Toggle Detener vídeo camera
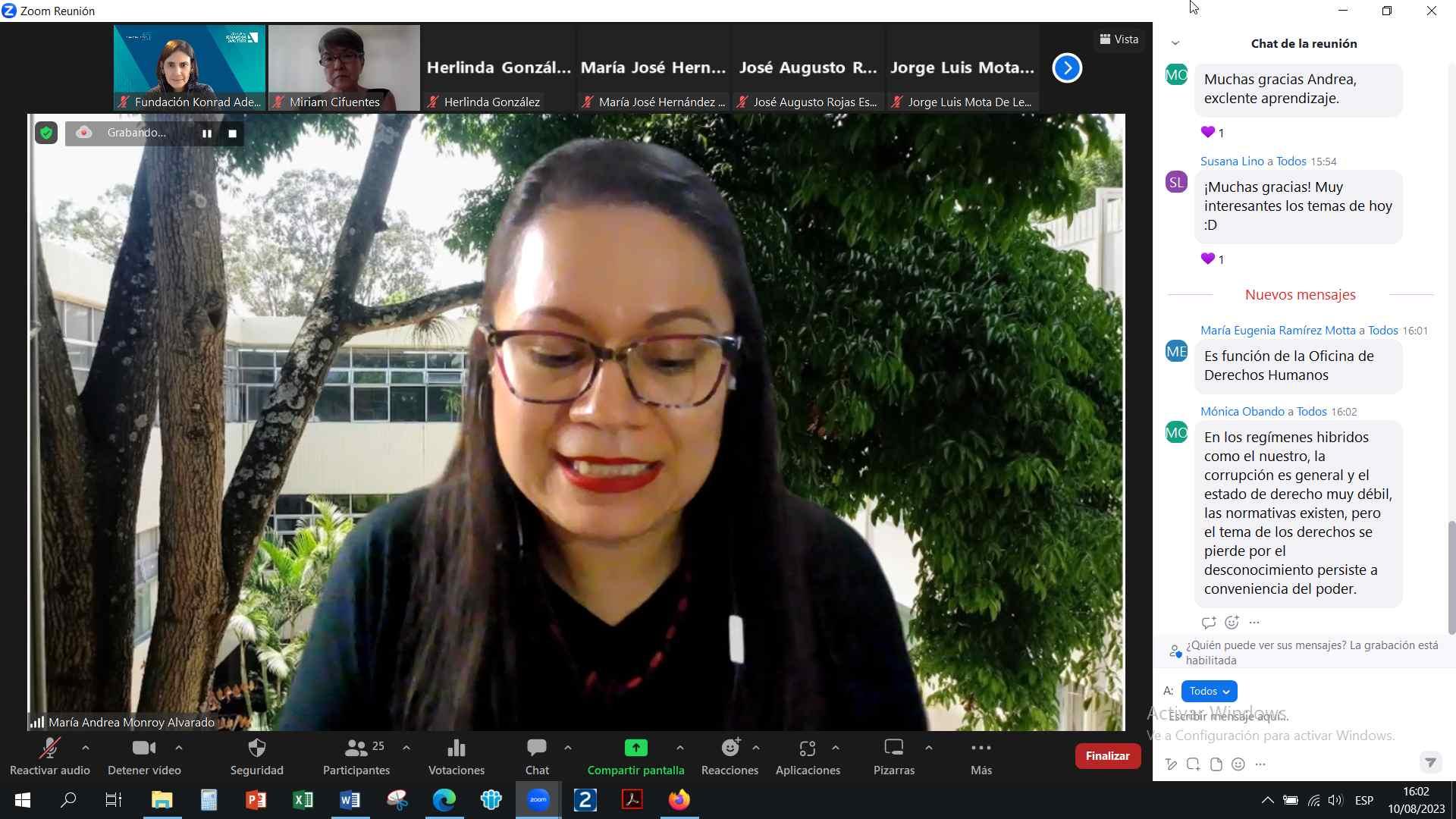This screenshot has height=819, width=1456. 143,748
